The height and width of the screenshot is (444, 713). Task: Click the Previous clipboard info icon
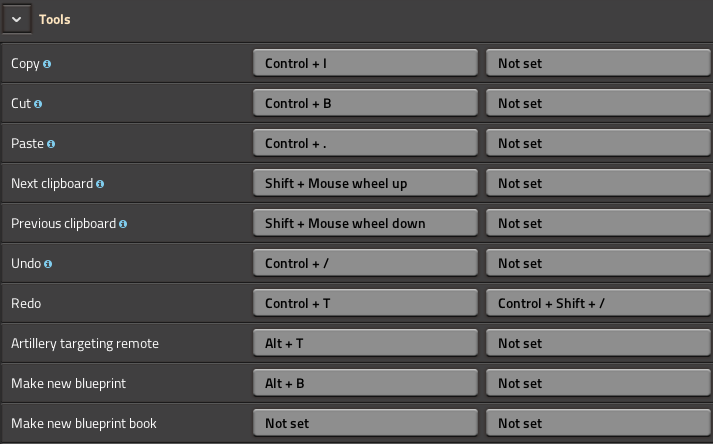123,224
